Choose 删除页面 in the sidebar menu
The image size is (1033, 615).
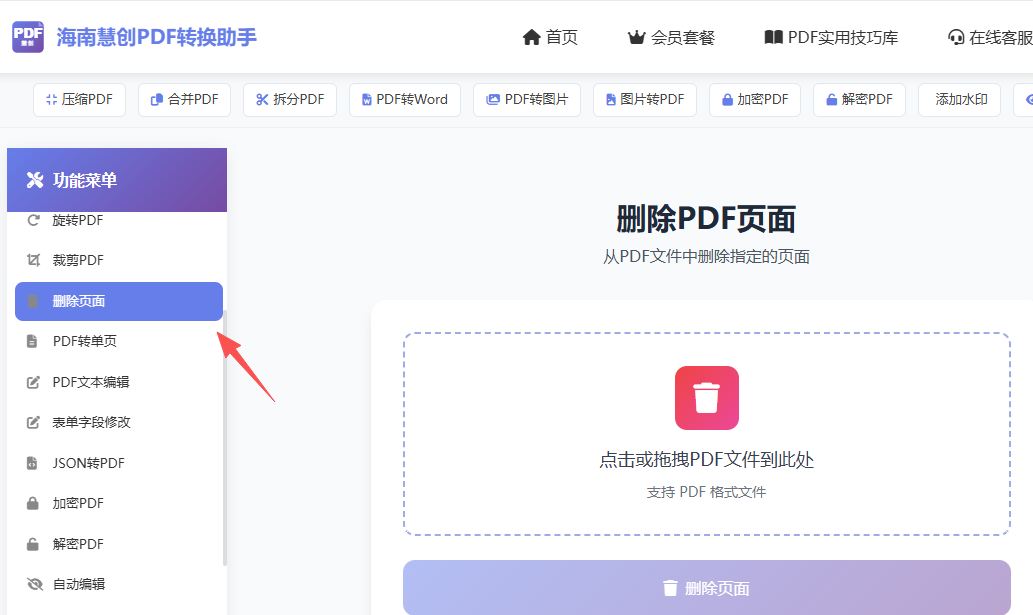pos(119,302)
